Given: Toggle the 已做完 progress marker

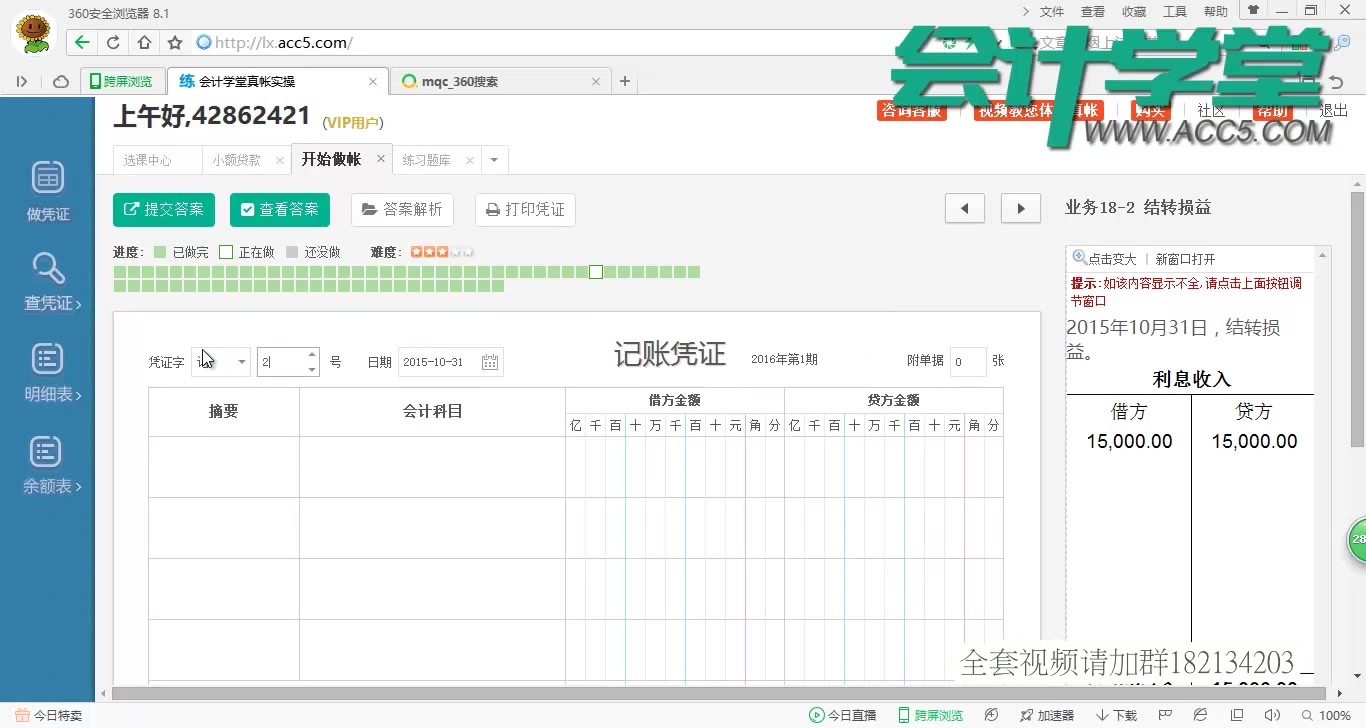Looking at the screenshot, I should 160,251.
